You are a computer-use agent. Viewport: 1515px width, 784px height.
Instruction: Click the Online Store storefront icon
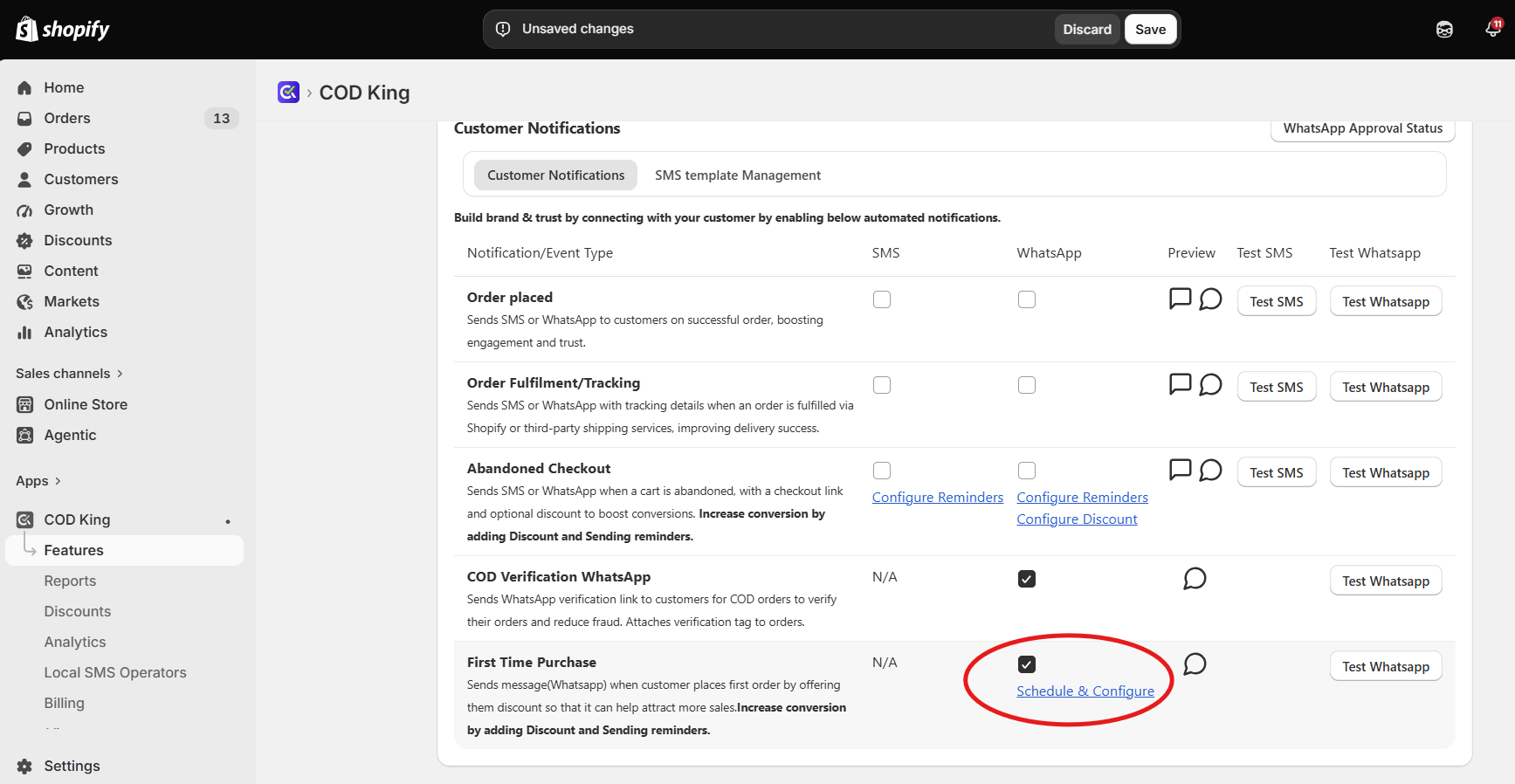pos(24,404)
